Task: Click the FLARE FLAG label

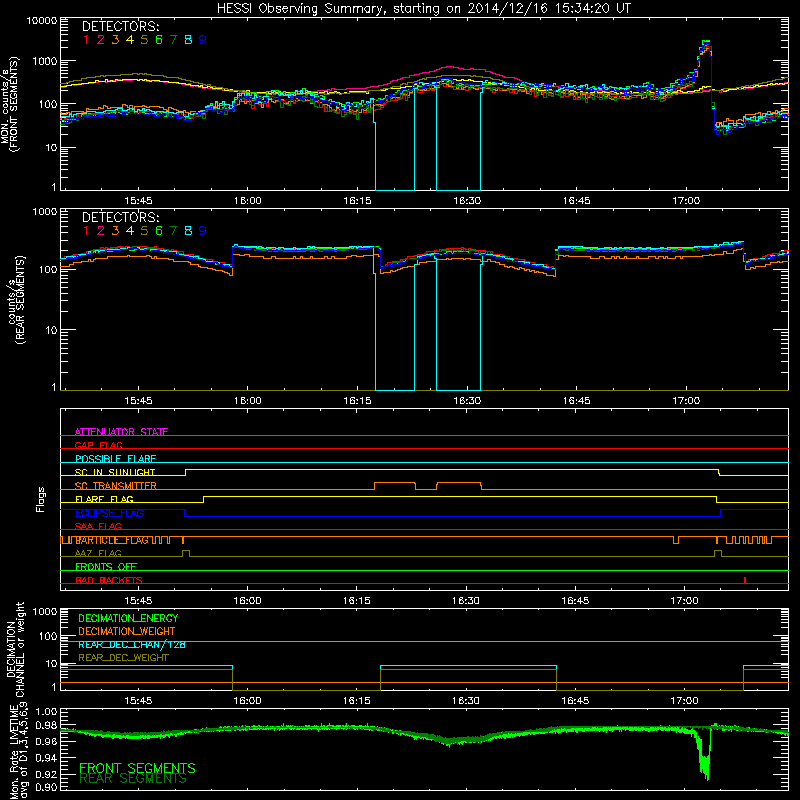Action: click(x=104, y=499)
